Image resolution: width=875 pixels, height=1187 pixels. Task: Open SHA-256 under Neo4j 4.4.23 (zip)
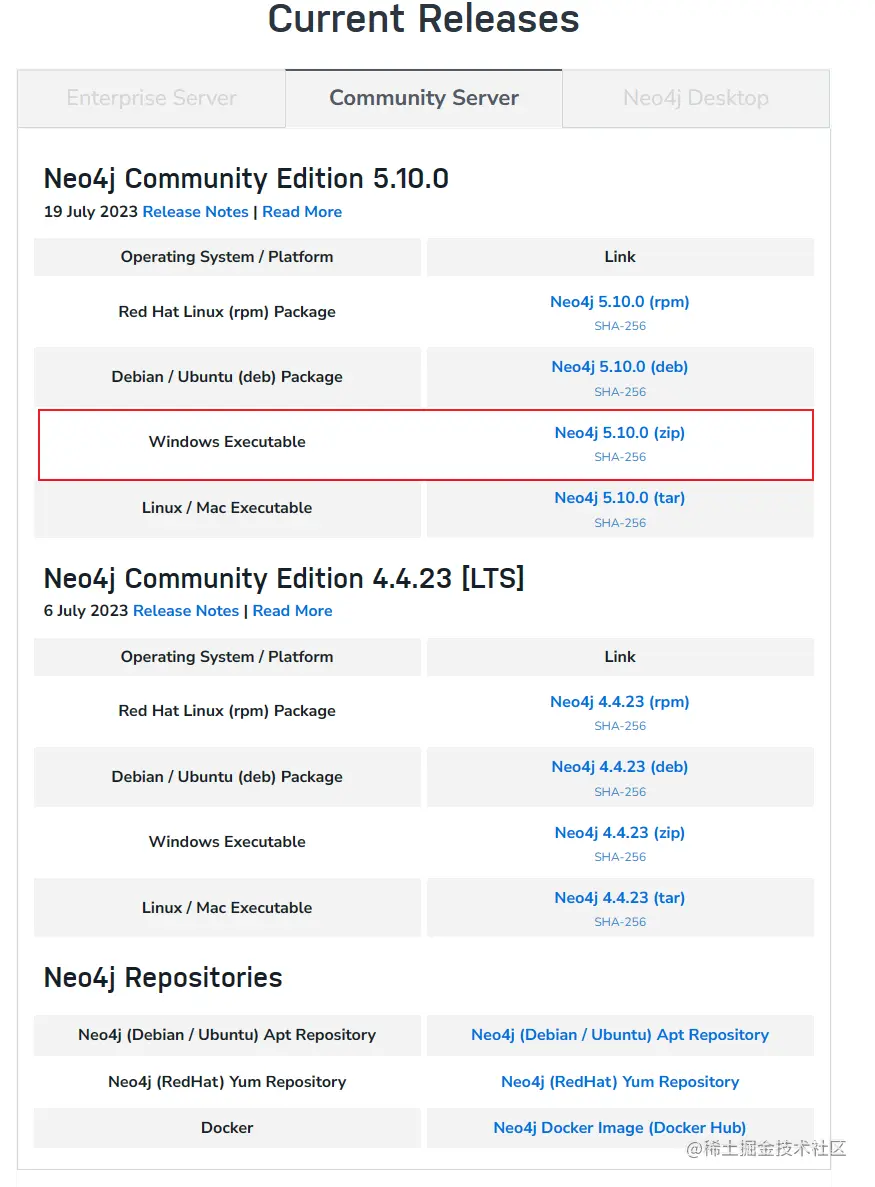(620, 857)
